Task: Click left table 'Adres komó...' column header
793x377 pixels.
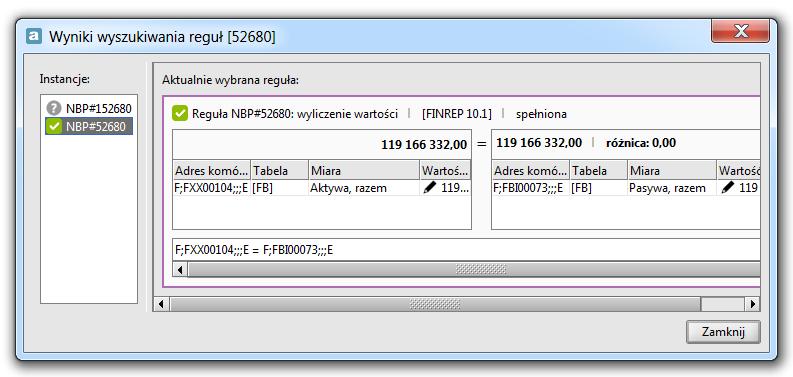Action: [211, 171]
